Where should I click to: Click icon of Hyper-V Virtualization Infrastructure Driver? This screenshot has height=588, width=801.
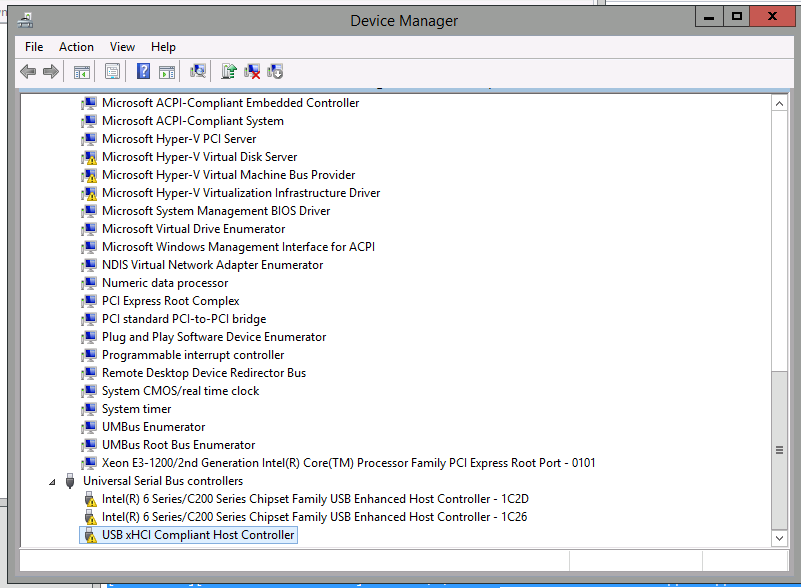click(x=89, y=193)
